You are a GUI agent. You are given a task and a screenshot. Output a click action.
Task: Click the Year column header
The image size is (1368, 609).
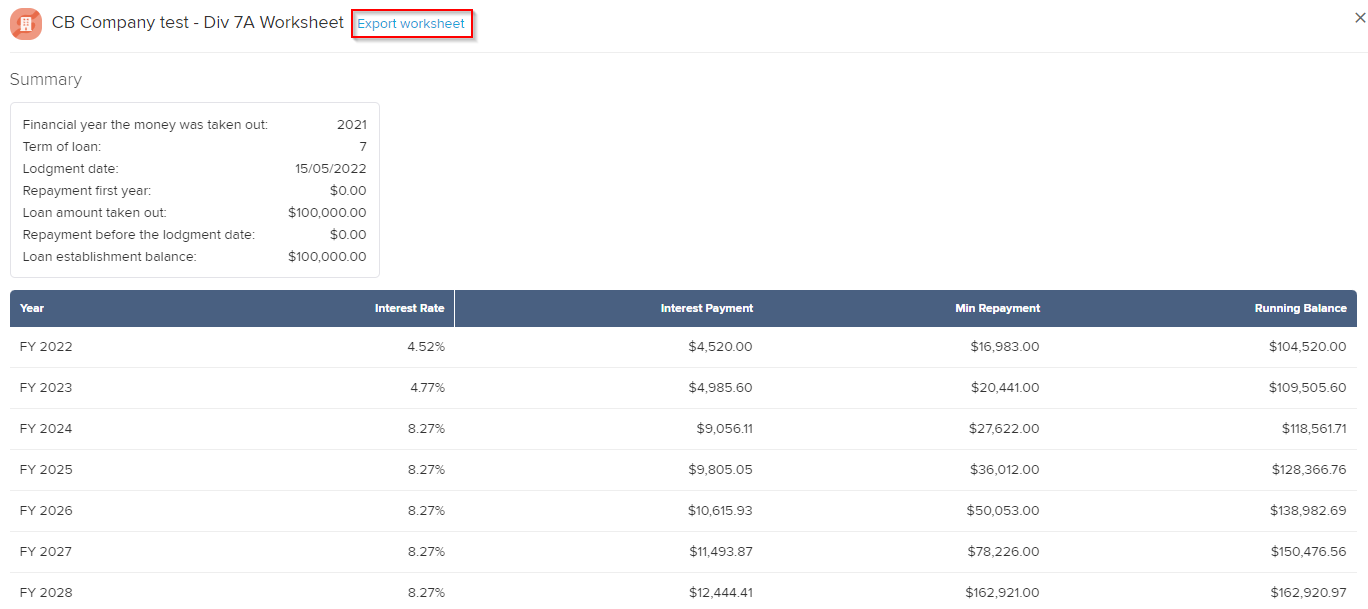pos(32,308)
